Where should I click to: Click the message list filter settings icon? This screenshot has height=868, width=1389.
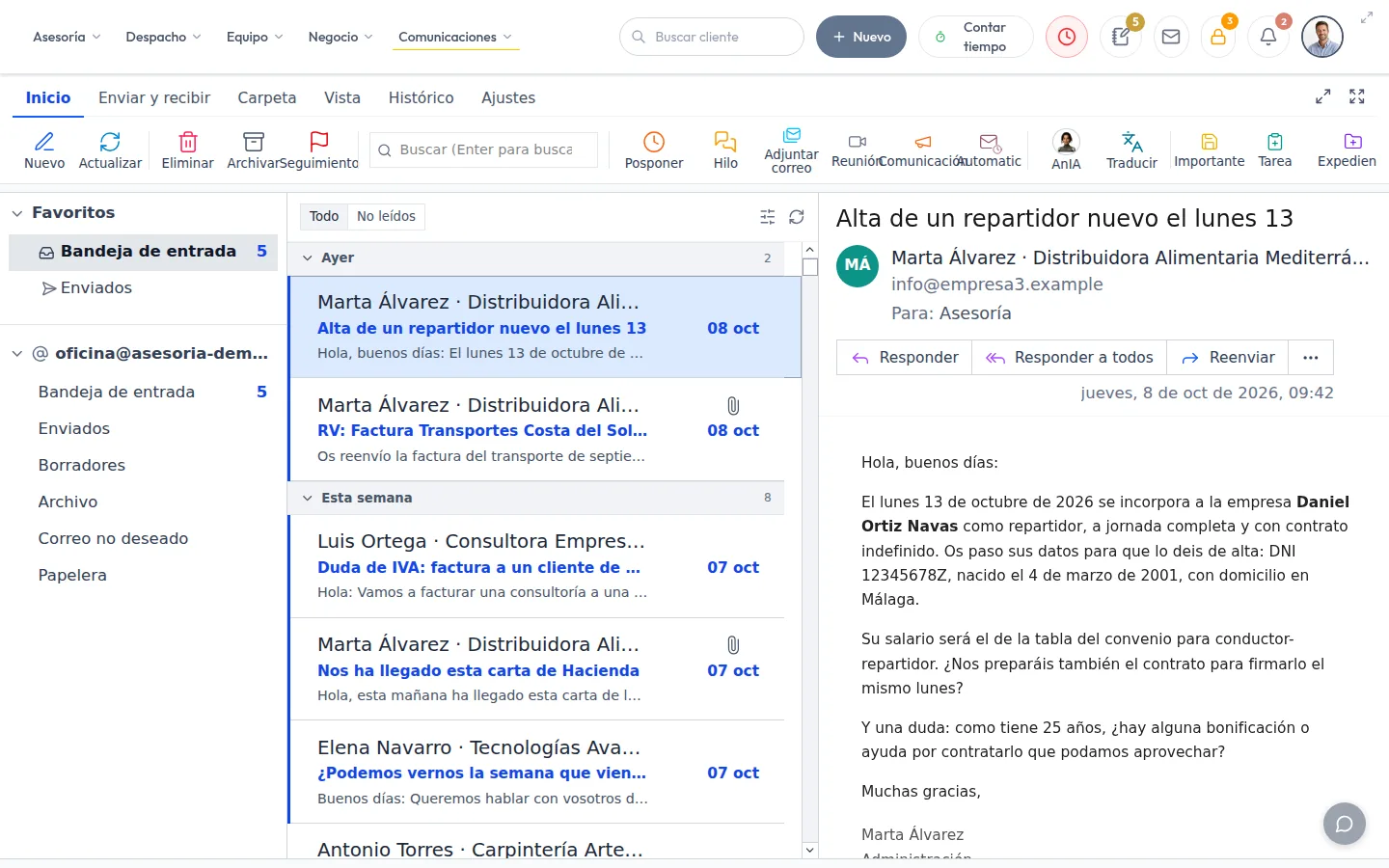[768, 217]
